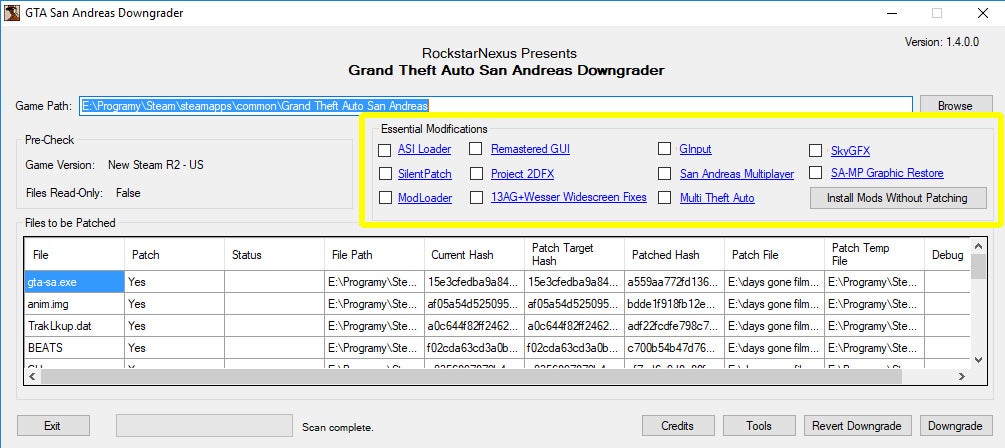Click the horizontal scrollbar thumb
1005x448 pixels.
click(x=471, y=377)
